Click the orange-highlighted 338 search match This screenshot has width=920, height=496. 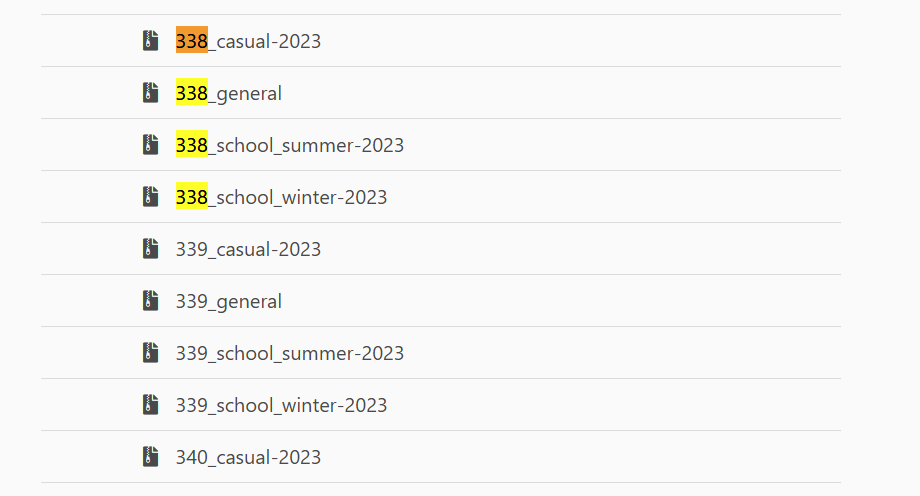191,41
